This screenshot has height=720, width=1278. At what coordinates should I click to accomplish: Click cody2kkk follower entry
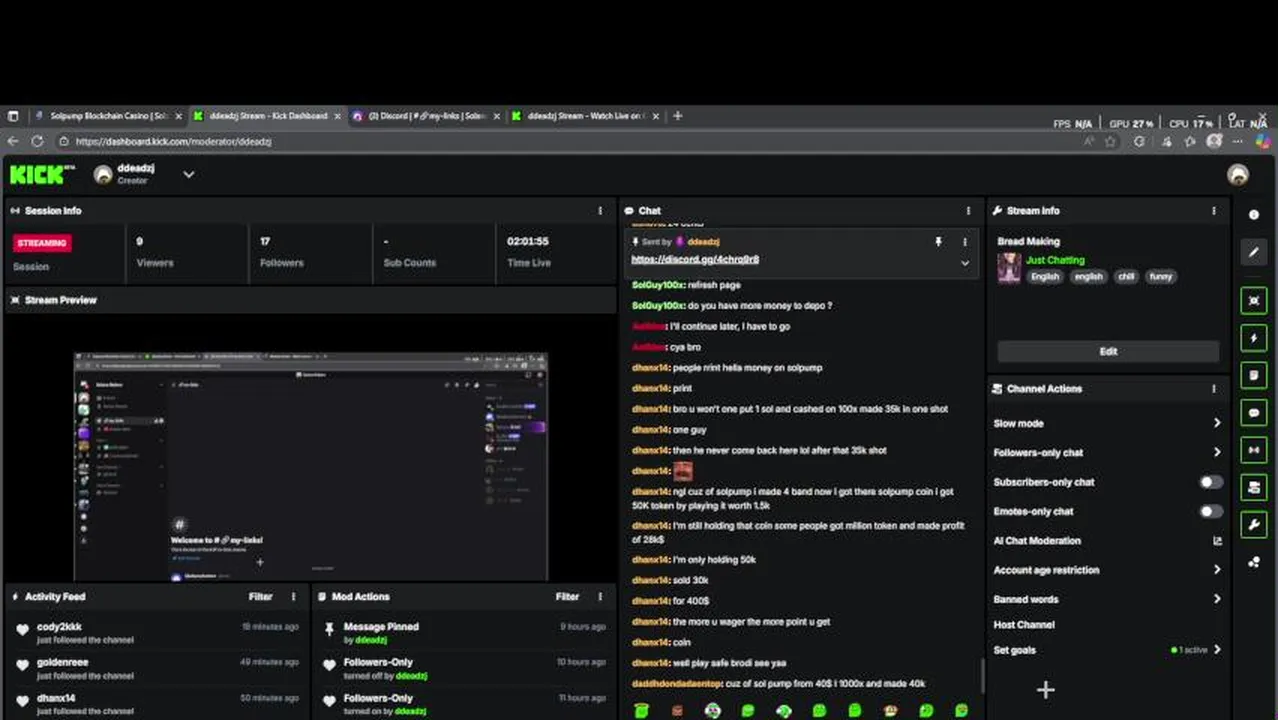[x=156, y=633]
